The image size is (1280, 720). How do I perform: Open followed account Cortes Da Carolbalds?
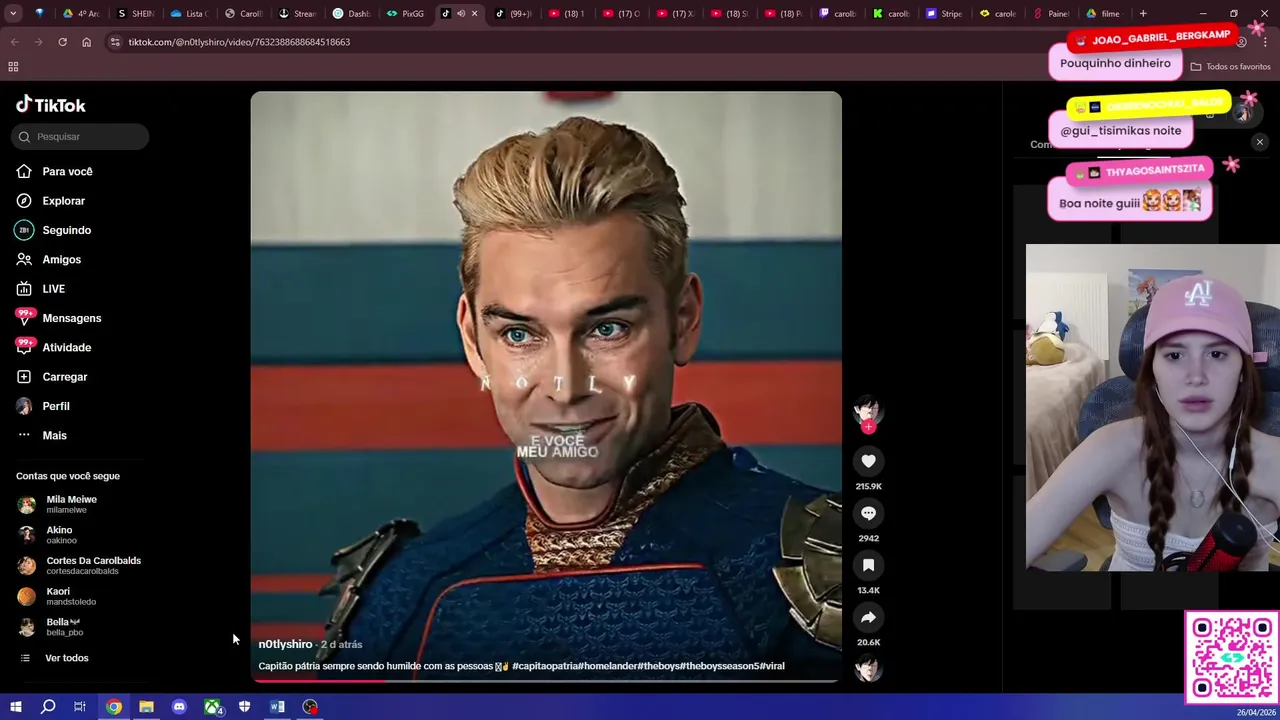click(x=79, y=565)
